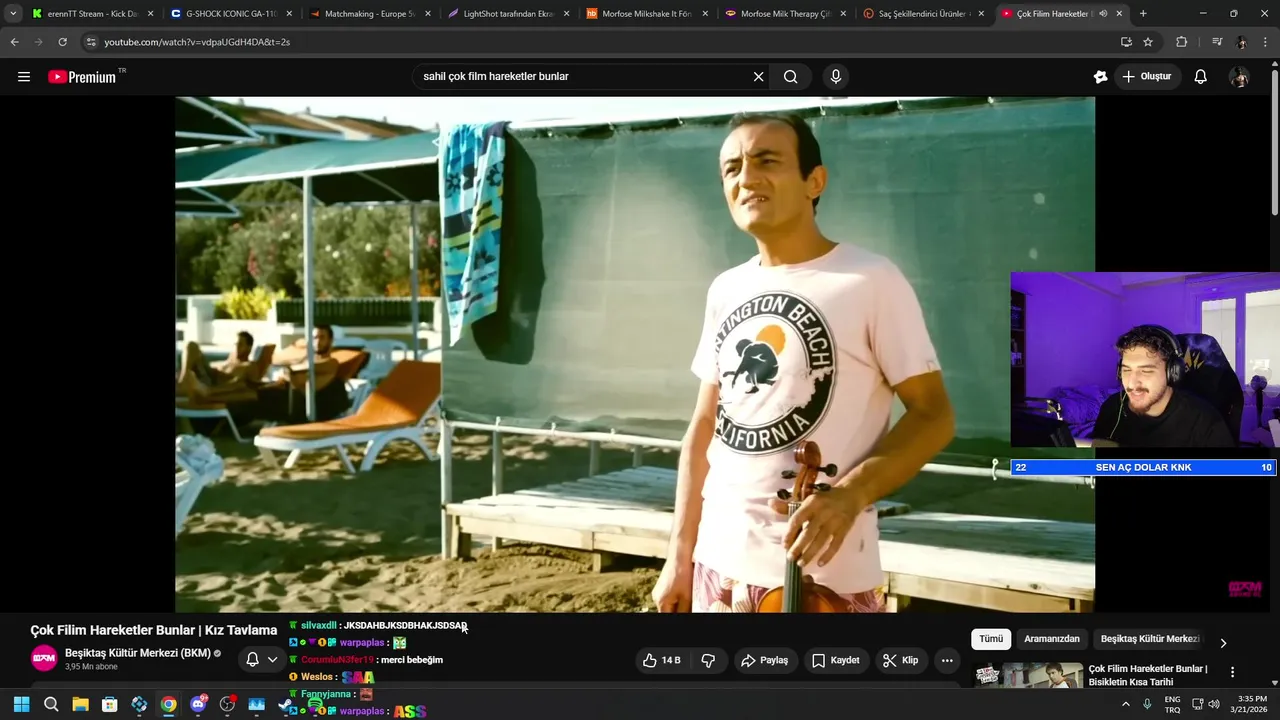Click the Oluştur create button
Screen dimensions: 1280x720
click(1147, 77)
